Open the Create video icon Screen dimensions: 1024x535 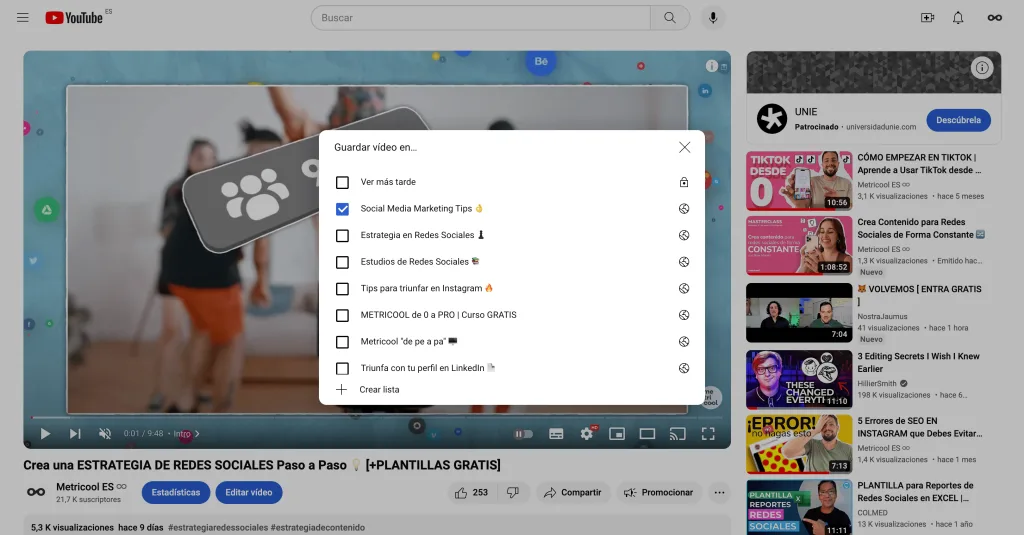pyautogui.click(x=927, y=18)
